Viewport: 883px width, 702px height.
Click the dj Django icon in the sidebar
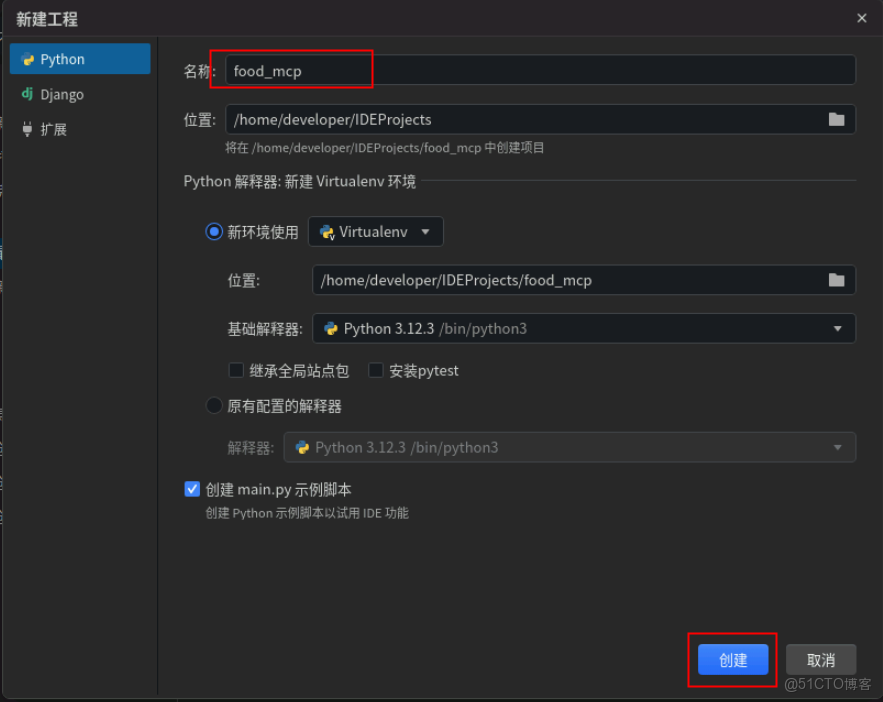click(26, 94)
